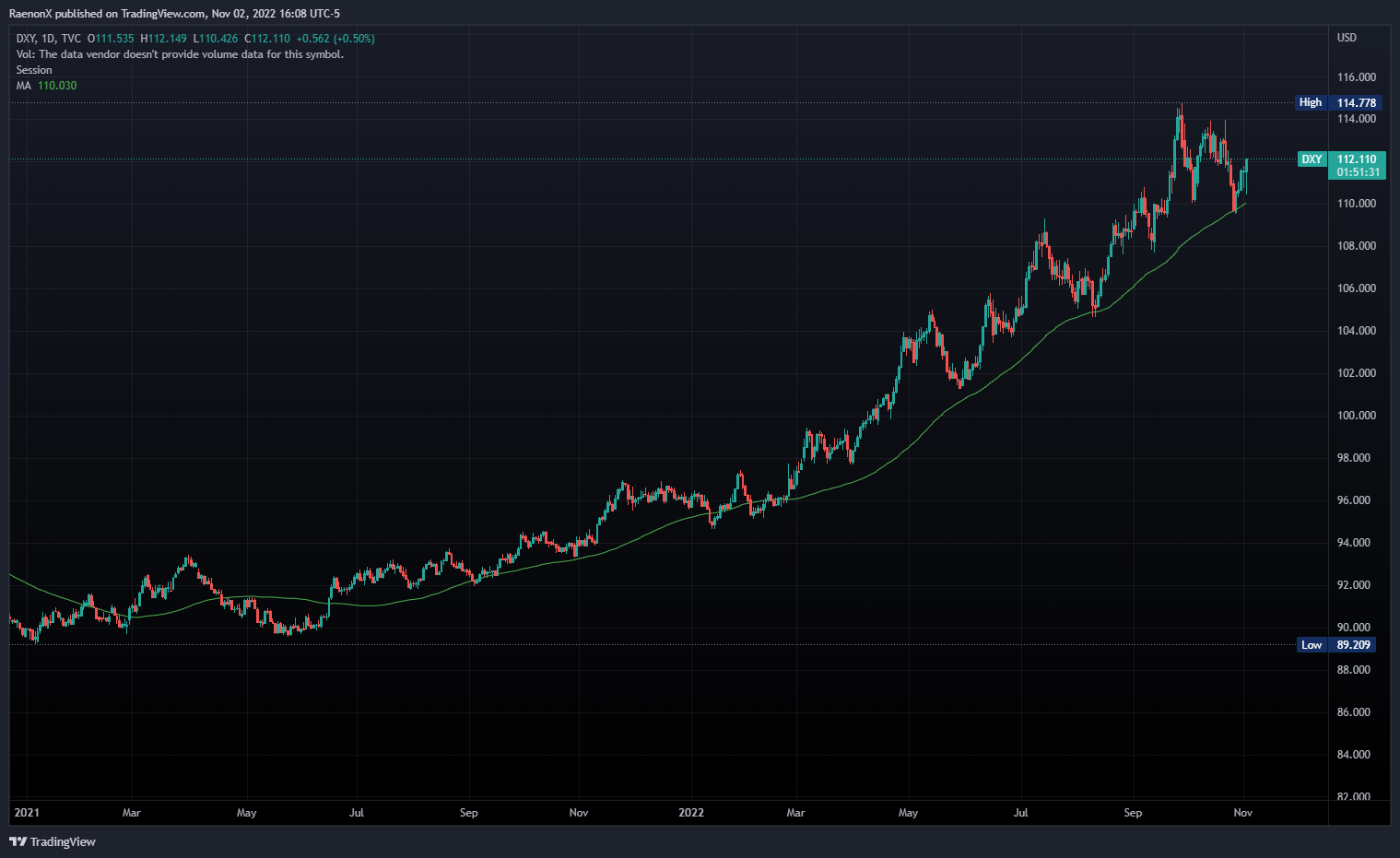Click the Session indicator label
This screenshot has height=858, width=1400.
[x=34, y=70]
